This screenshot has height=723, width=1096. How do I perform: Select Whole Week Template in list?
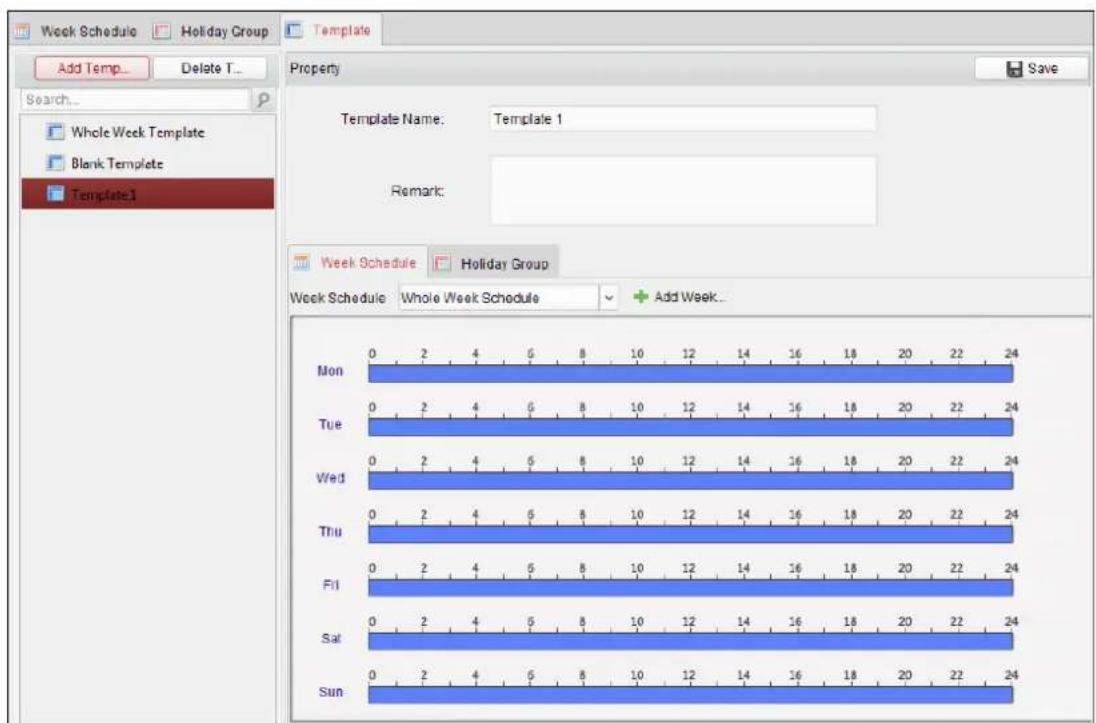(147, 131)
